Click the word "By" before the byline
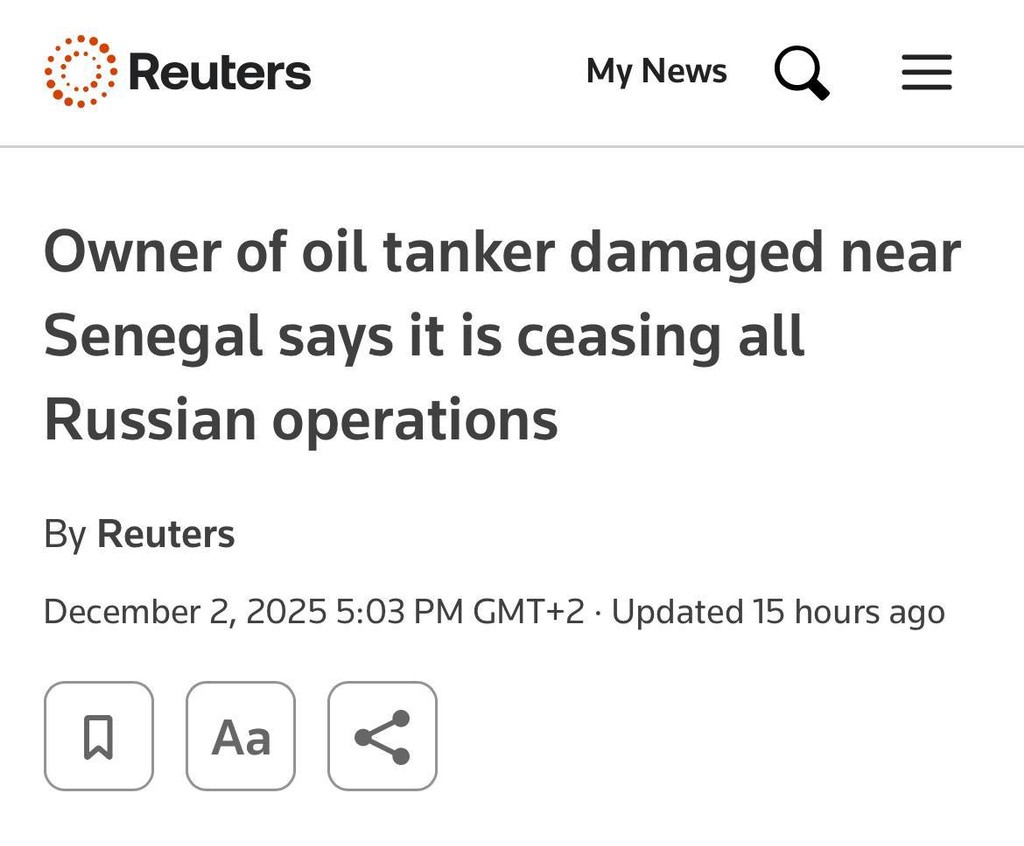The width and height of the screenshot is (1024, 846). tap(65, 534)
